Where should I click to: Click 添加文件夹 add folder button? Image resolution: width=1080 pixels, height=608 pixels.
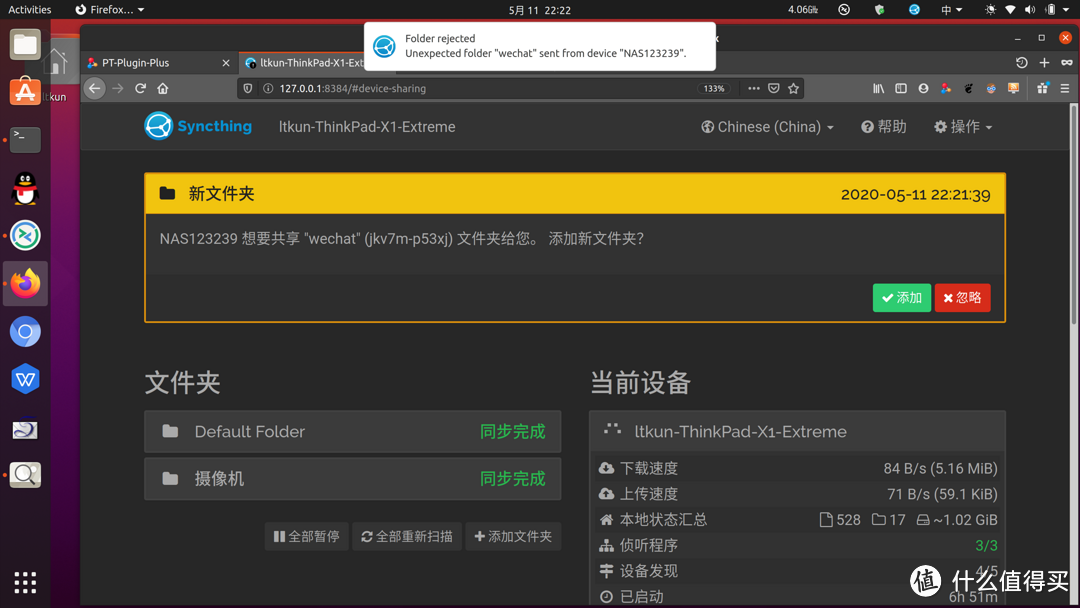[x=513, y=536]
